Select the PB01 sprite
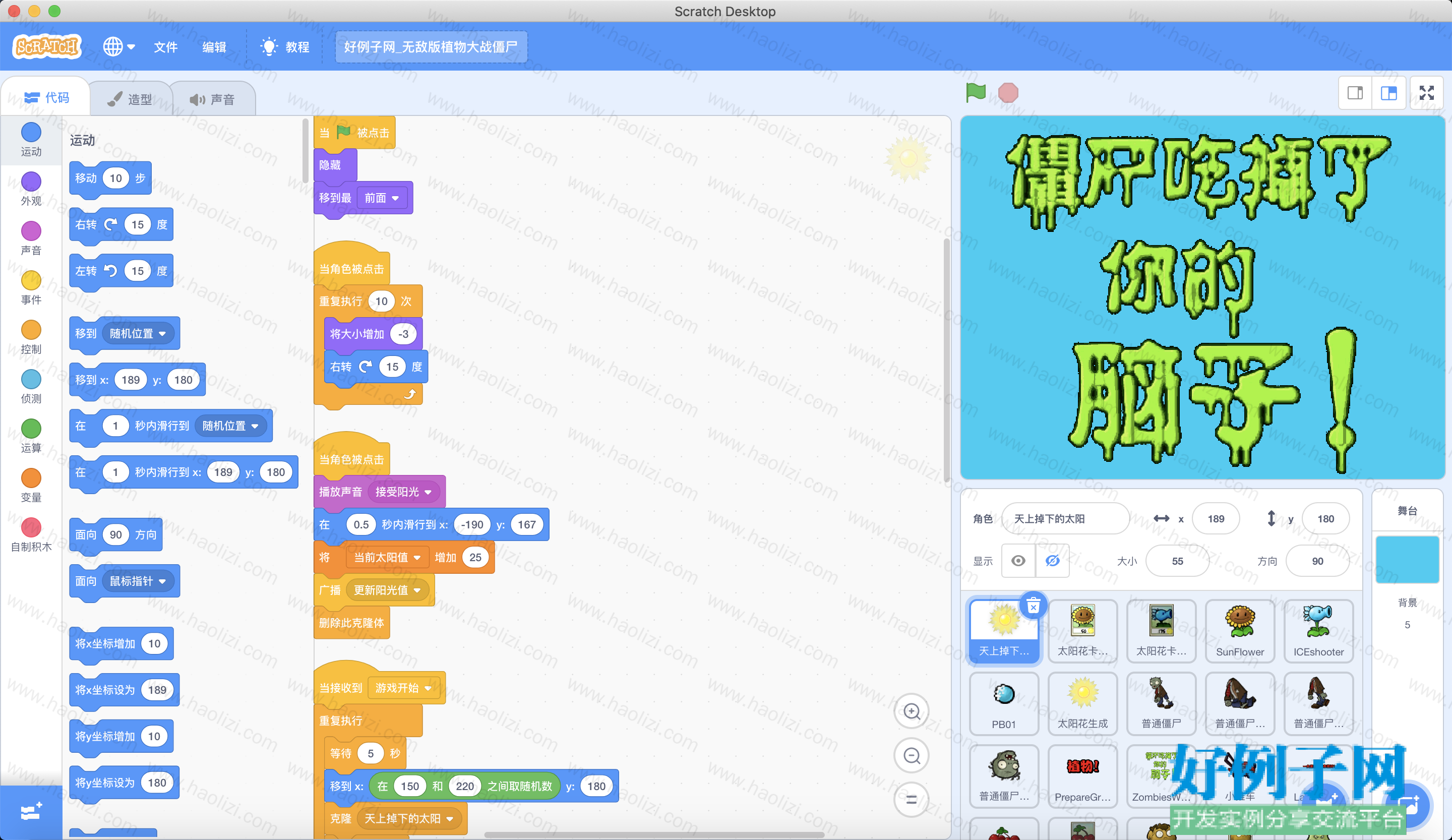This screenshot has height=840, width=1452. (x=1004, y=703)
